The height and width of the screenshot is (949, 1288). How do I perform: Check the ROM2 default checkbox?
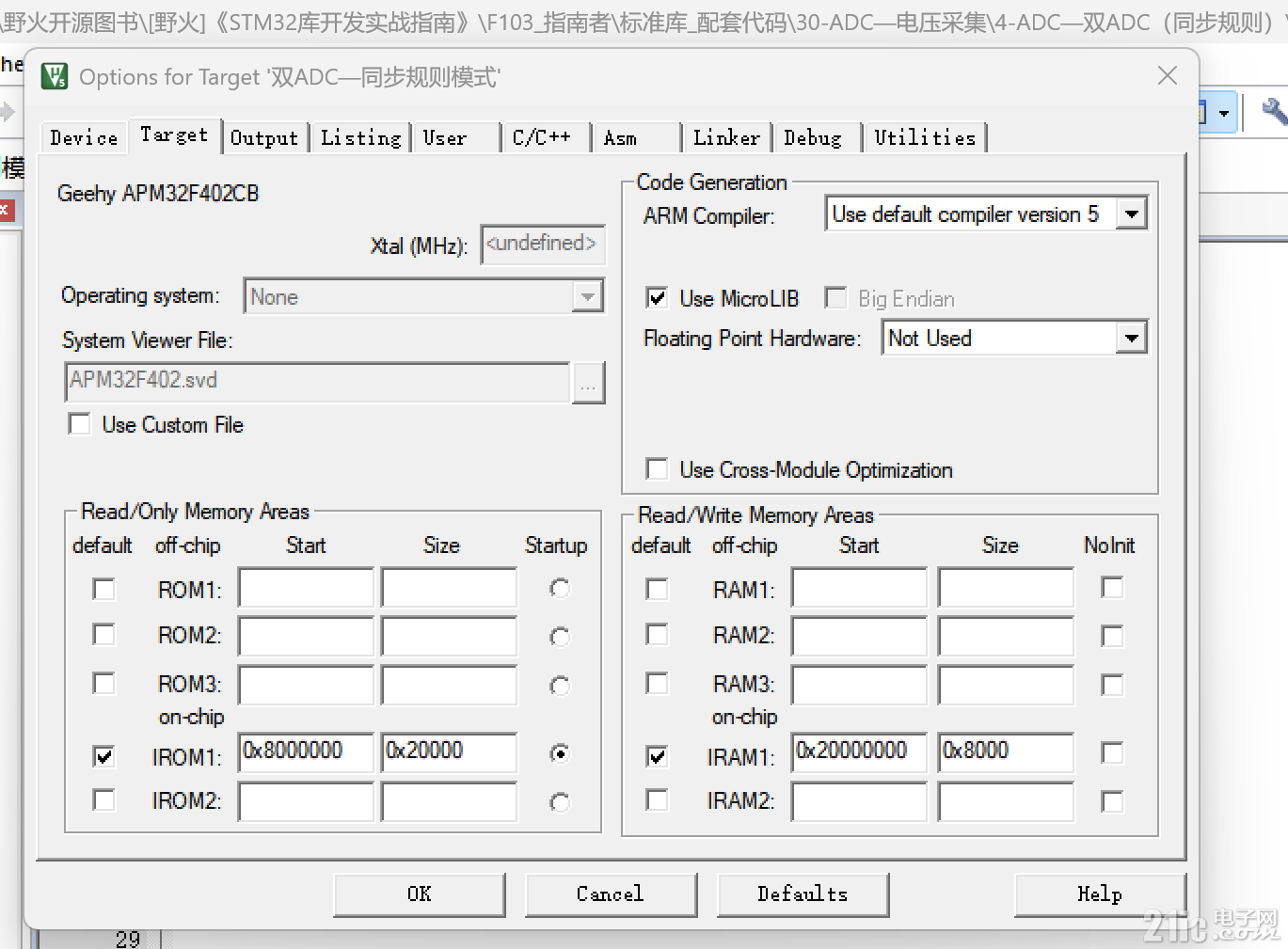click(103, 635)
